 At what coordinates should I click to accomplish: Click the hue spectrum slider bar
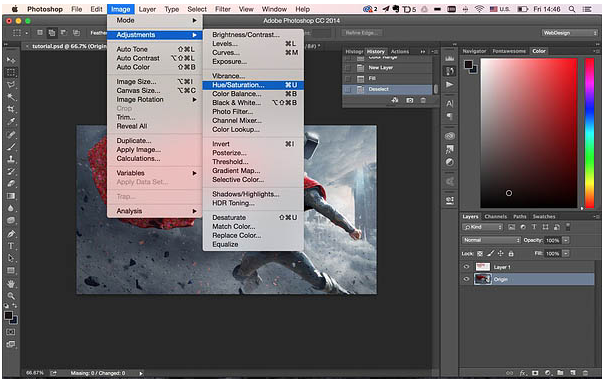(590, 133)
